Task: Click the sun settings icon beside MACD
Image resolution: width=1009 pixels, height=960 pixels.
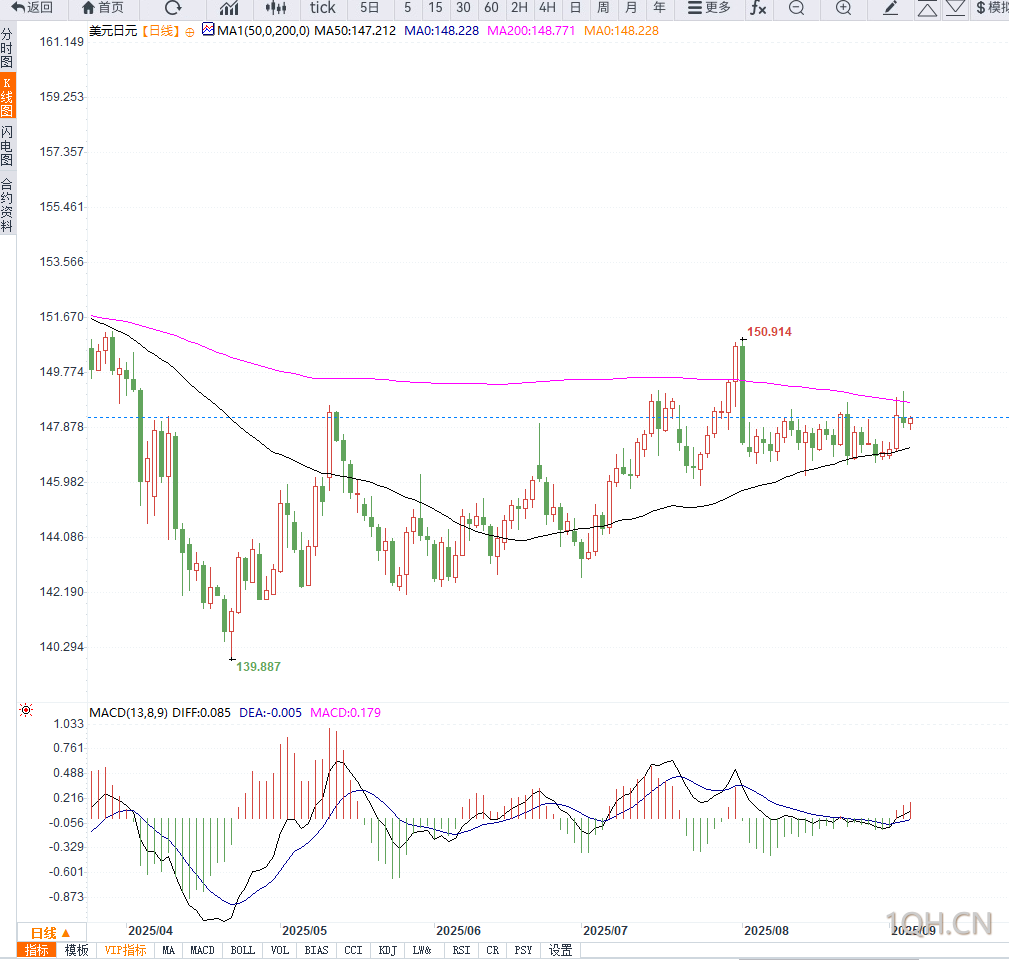Action: pos(26,710)
